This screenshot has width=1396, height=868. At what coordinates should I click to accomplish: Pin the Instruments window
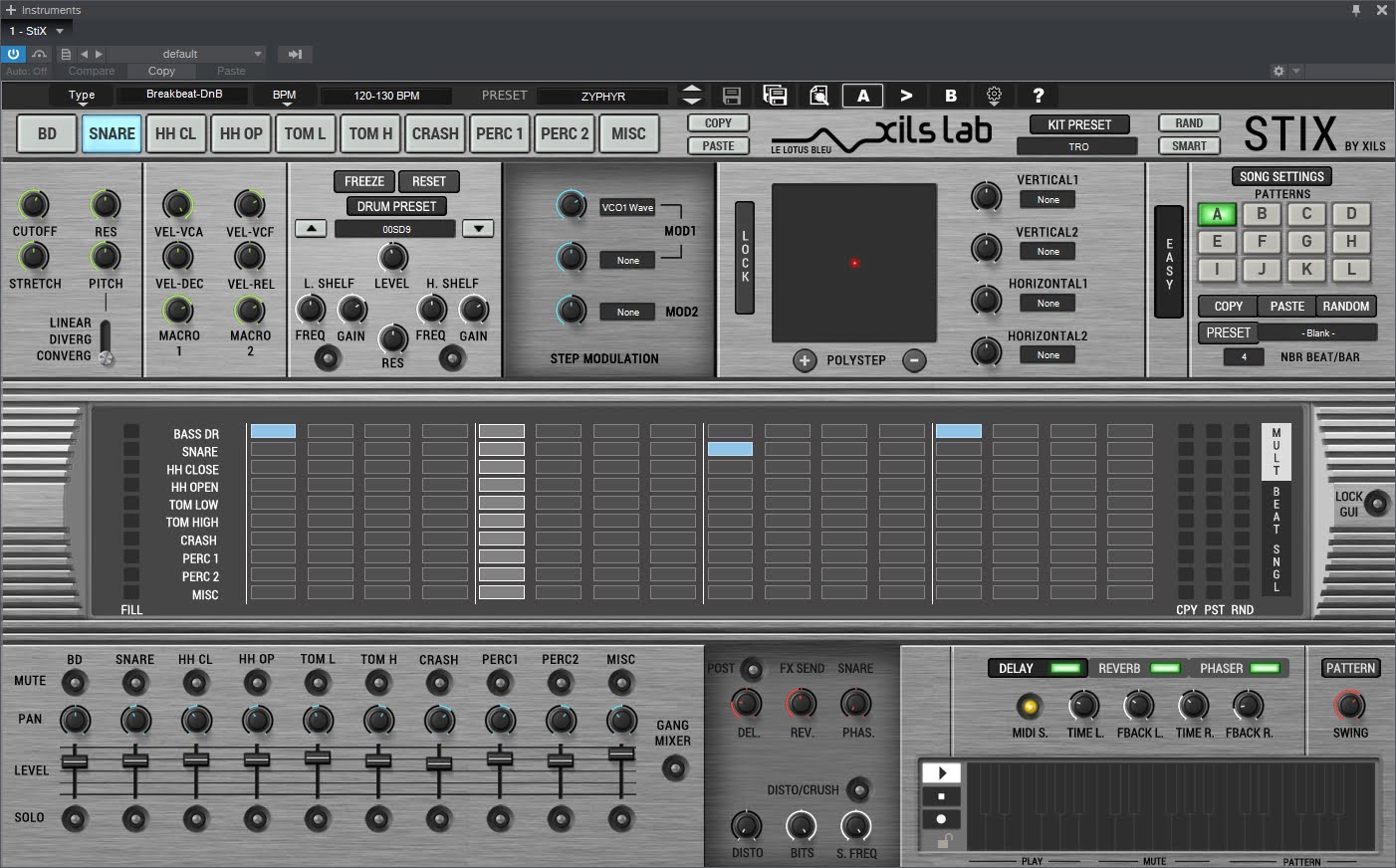[1355, 10]
